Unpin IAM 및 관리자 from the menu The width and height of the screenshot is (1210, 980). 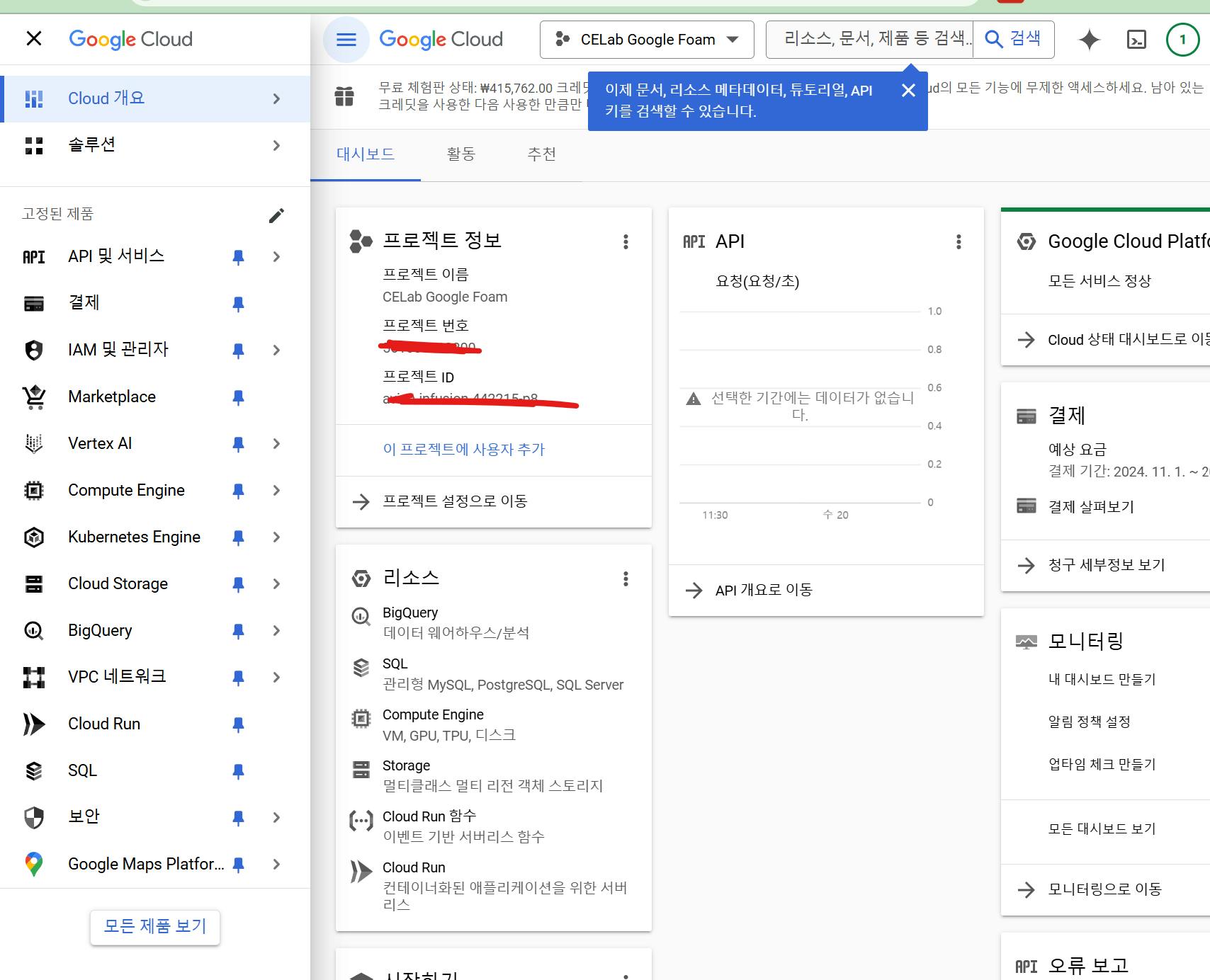(239, 351)
